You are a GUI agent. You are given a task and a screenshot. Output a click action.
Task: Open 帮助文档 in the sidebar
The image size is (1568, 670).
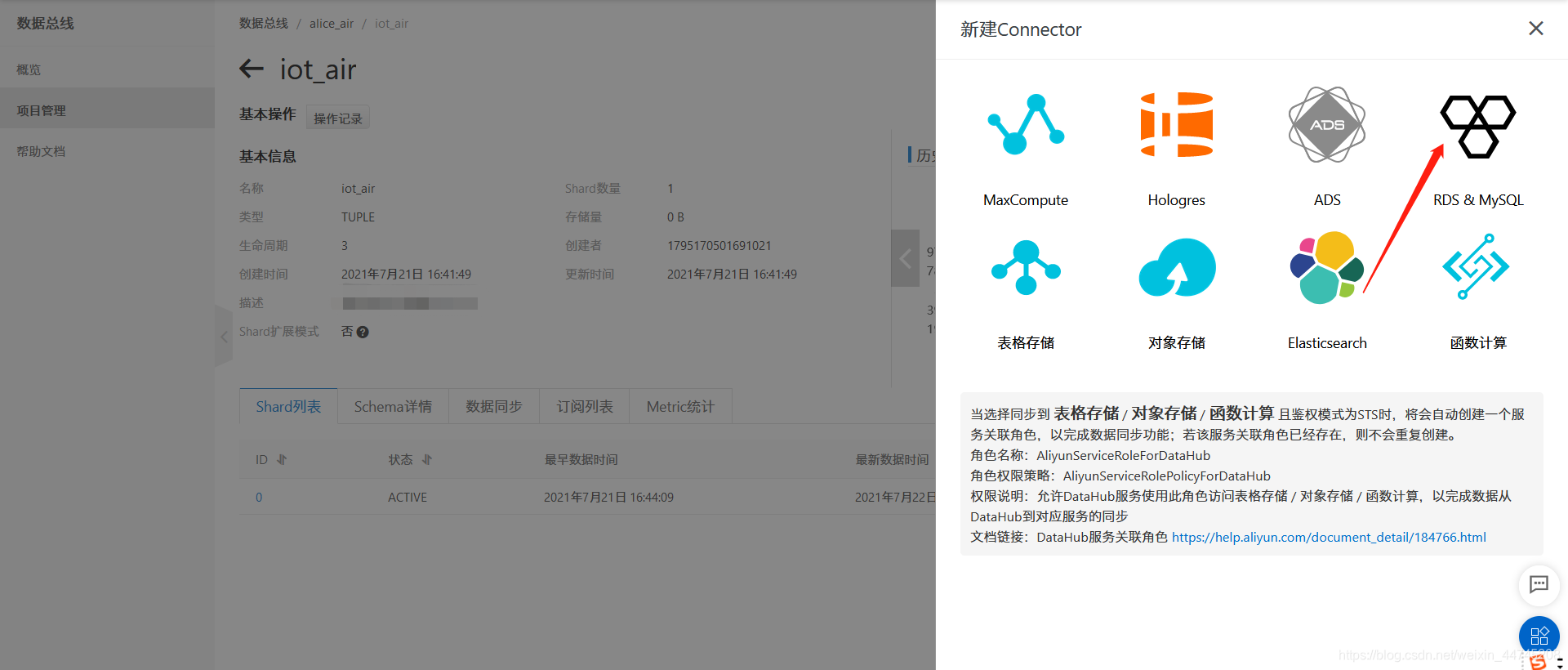pos(107,151)
